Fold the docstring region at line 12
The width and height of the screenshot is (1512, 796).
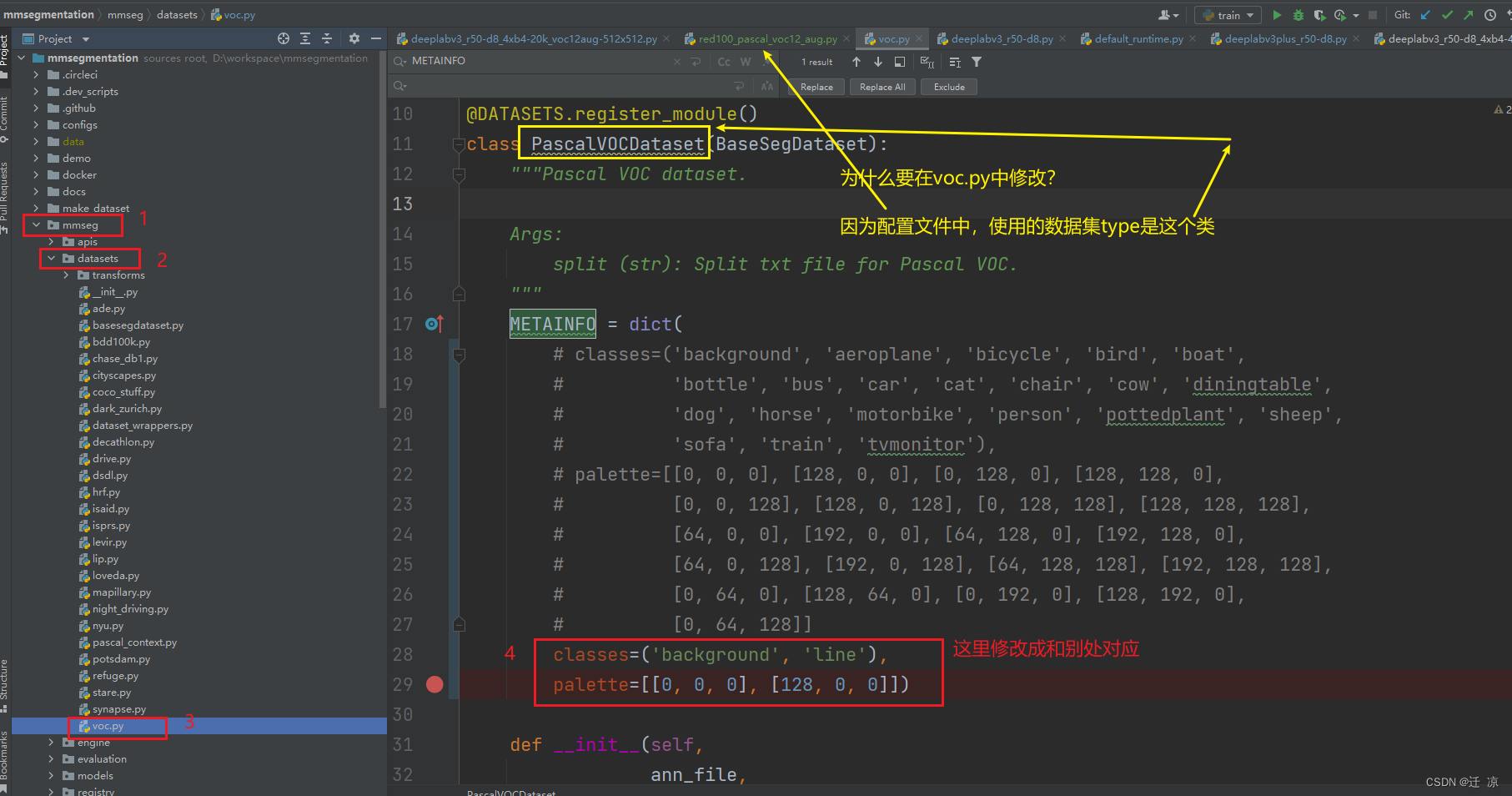click(458, 174)
